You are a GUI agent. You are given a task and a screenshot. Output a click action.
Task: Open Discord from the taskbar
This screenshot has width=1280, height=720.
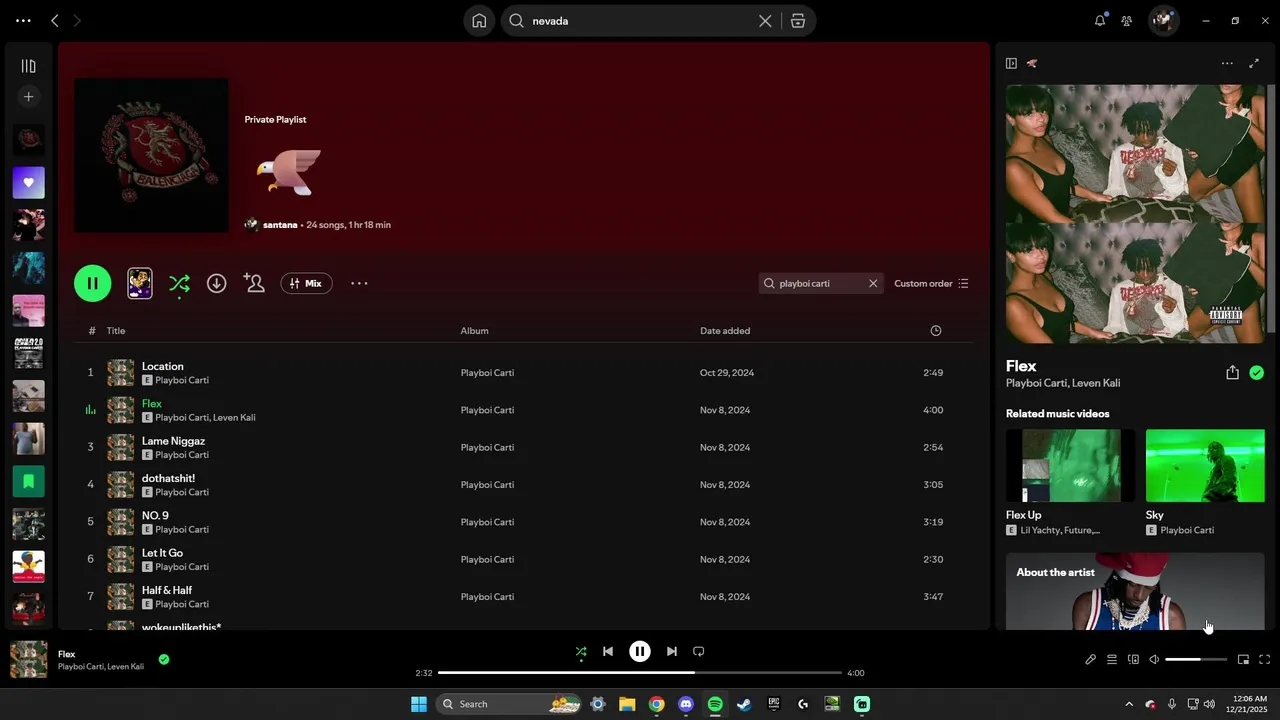[686, 704]
